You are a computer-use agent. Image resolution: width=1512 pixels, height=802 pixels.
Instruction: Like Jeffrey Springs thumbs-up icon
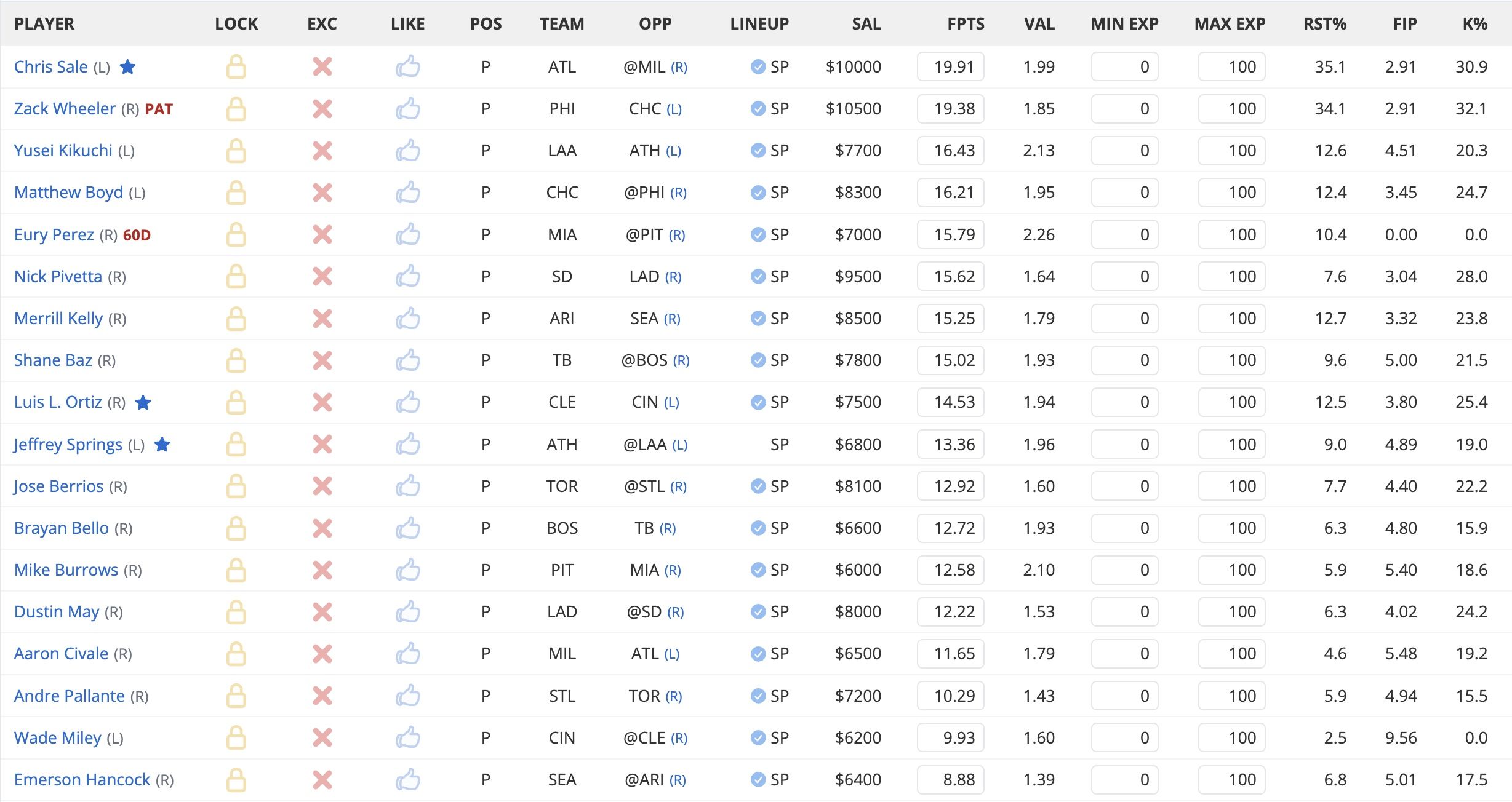point(408,444)
